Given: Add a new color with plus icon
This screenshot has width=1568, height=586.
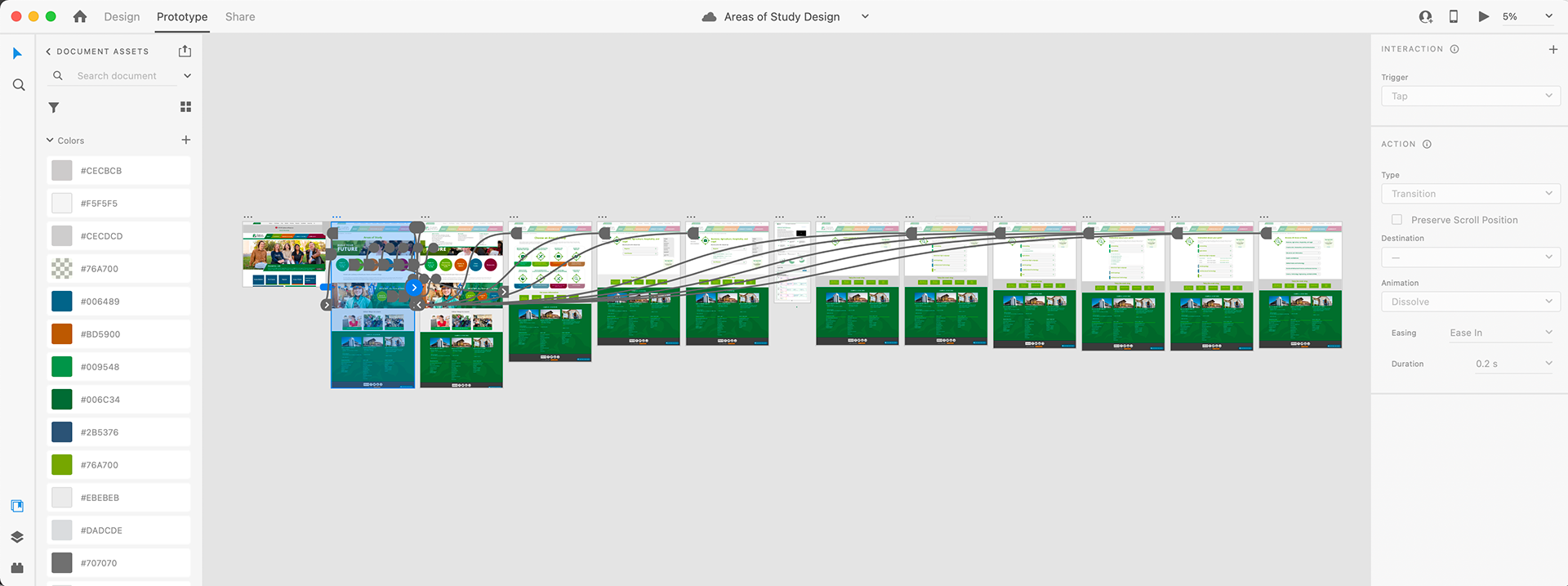Looking at the screenshot, I should click(x=185, y=140).
